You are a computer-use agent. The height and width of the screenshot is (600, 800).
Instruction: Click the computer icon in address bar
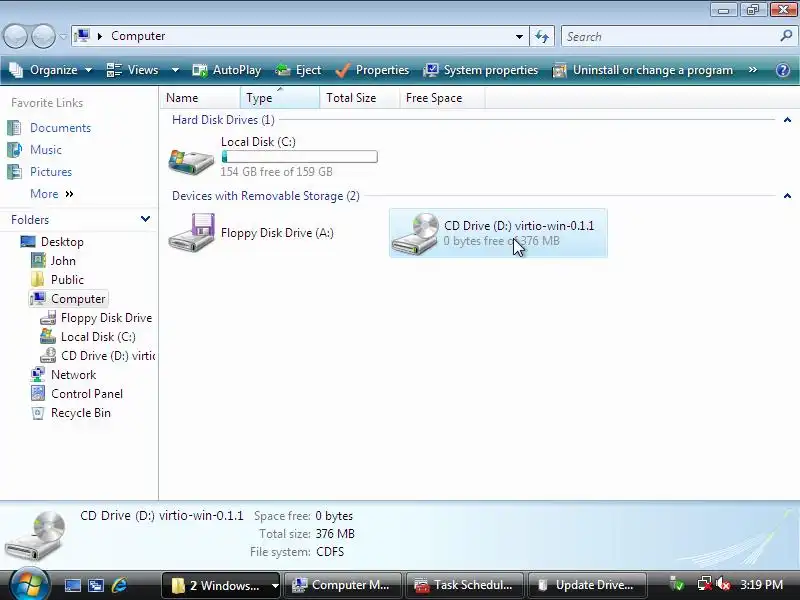click(82, 36)
